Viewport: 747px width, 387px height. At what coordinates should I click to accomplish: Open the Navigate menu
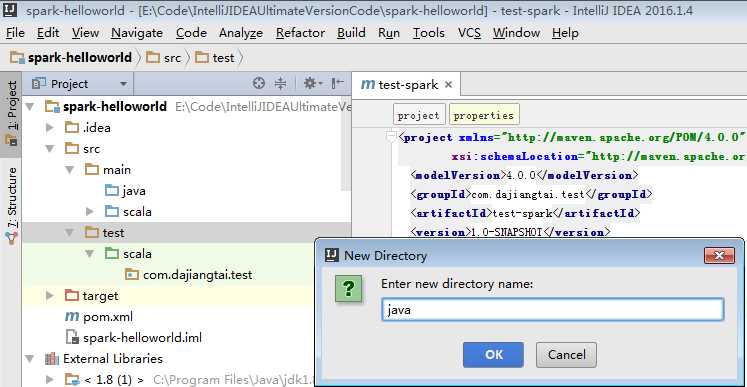pyautogui.click(x=137, y=33)
